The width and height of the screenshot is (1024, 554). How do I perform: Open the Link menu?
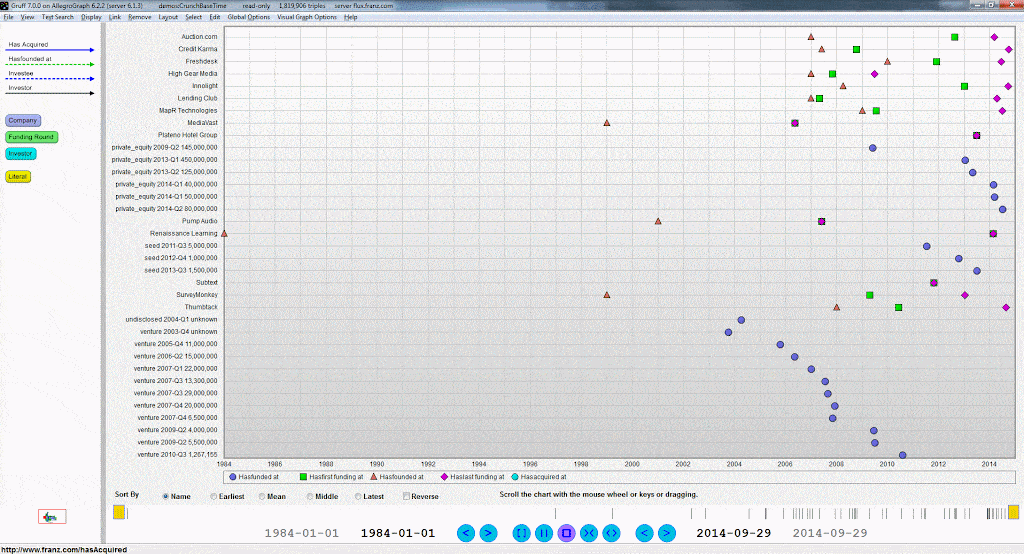[x=115, y=17]
